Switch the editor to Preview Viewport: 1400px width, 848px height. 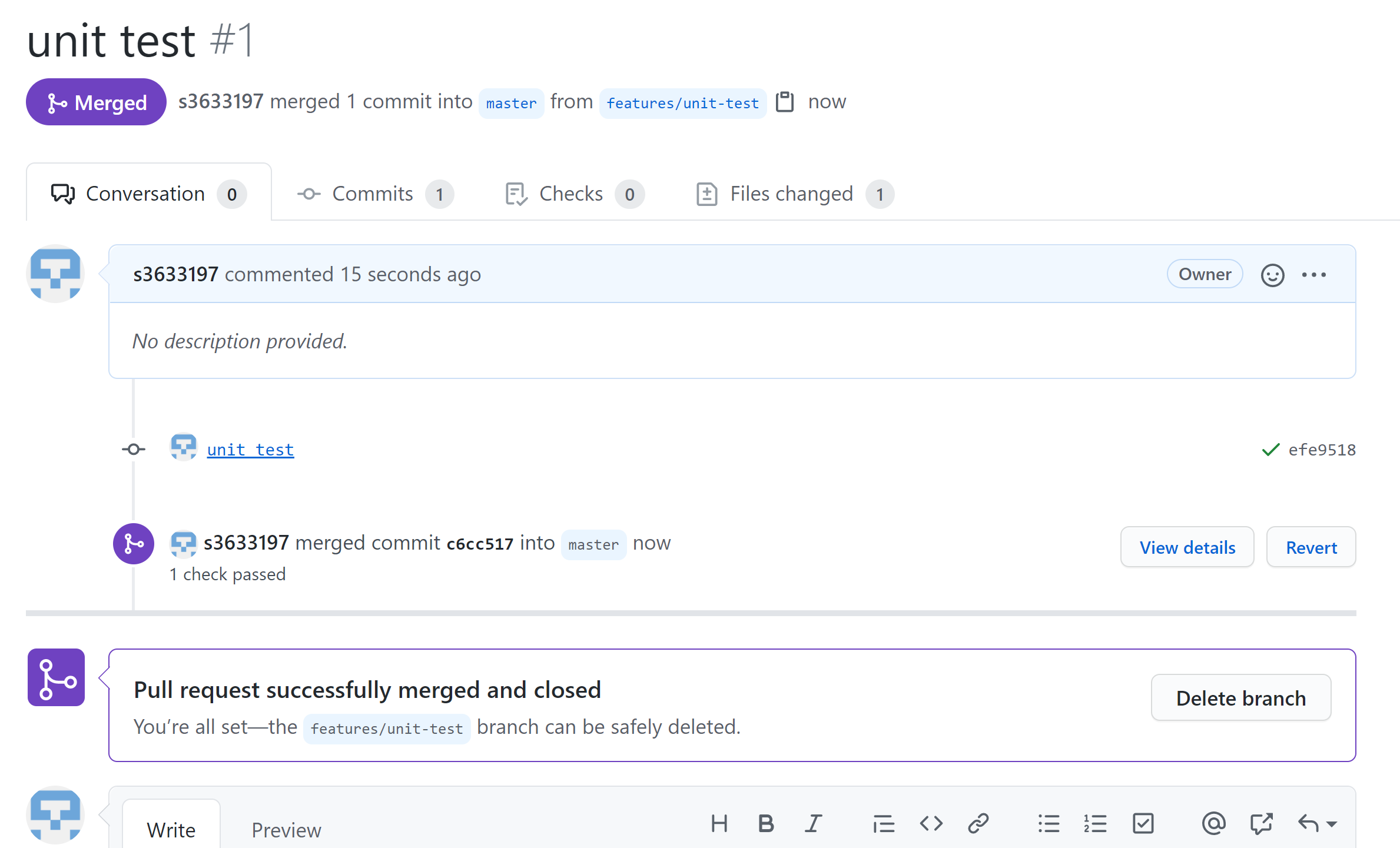(x=286, y=830)
